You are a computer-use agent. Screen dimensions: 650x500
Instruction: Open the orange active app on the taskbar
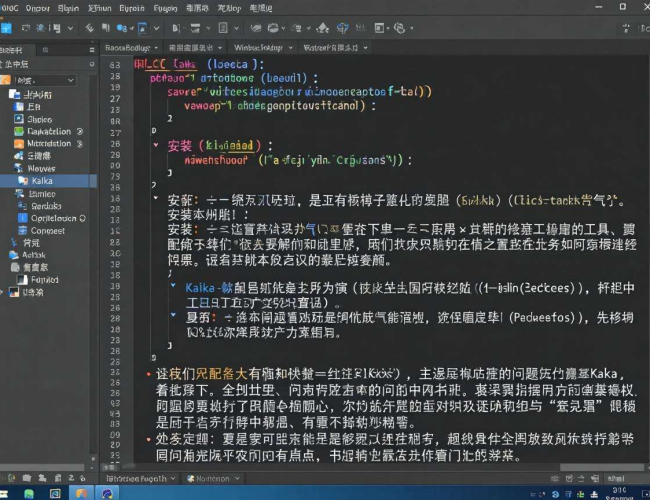point(82,493)
